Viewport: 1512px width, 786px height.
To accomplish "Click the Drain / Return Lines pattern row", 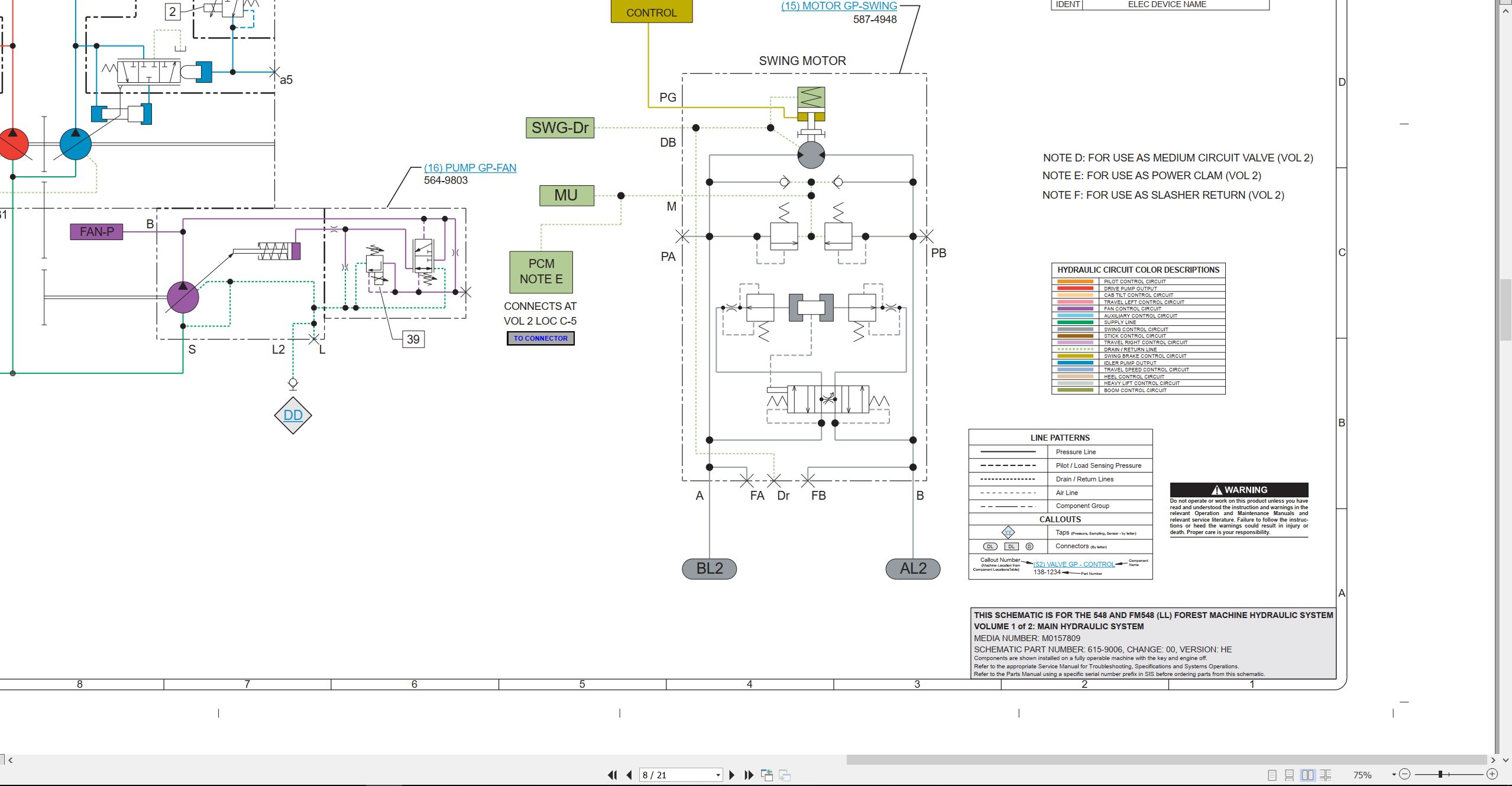I will pyautogui.click(x=1060, y=479).
